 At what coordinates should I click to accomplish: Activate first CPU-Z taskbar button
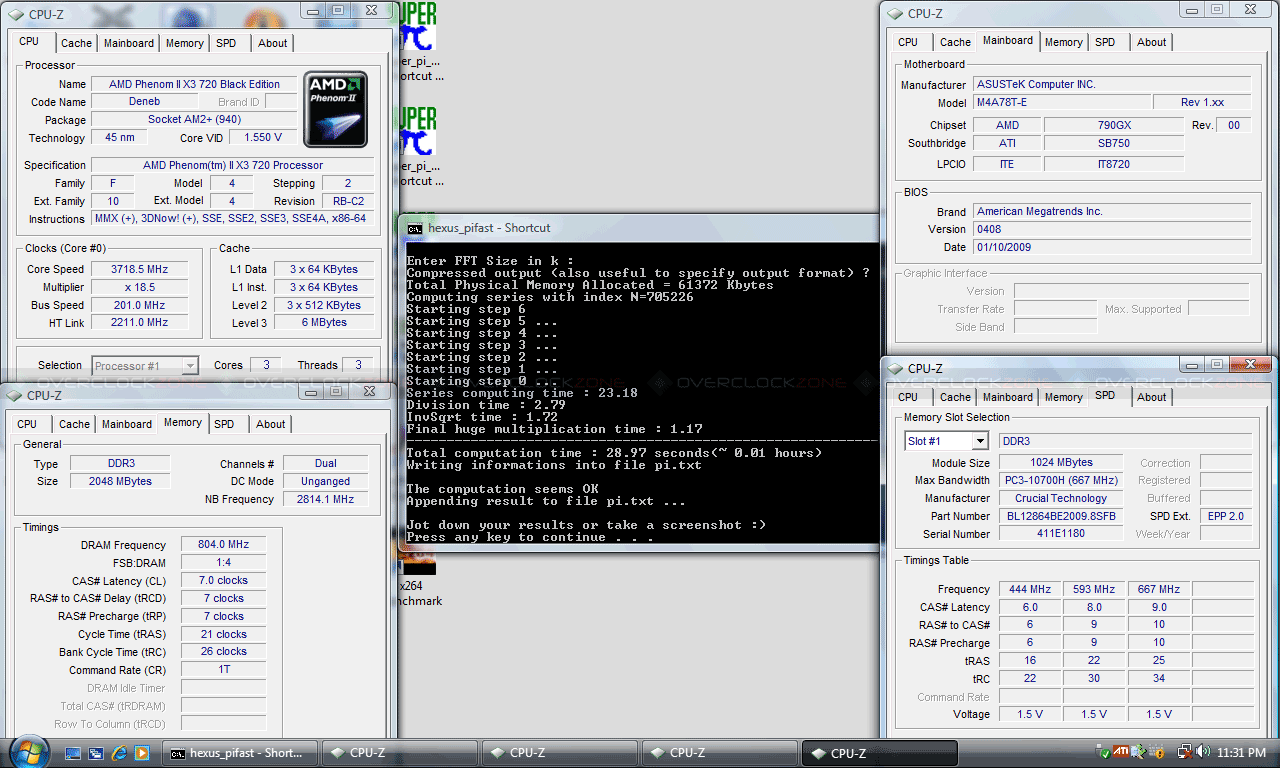coord(398,753)
